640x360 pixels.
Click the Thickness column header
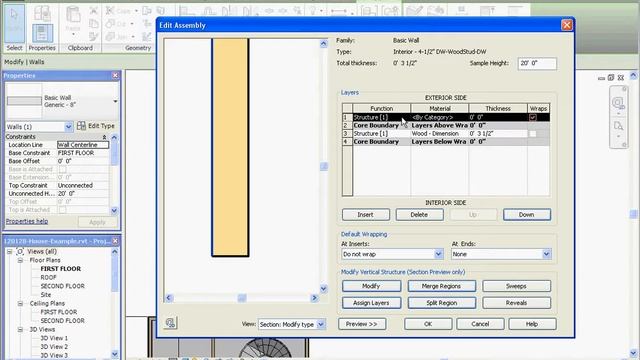[x=498, y=109]
